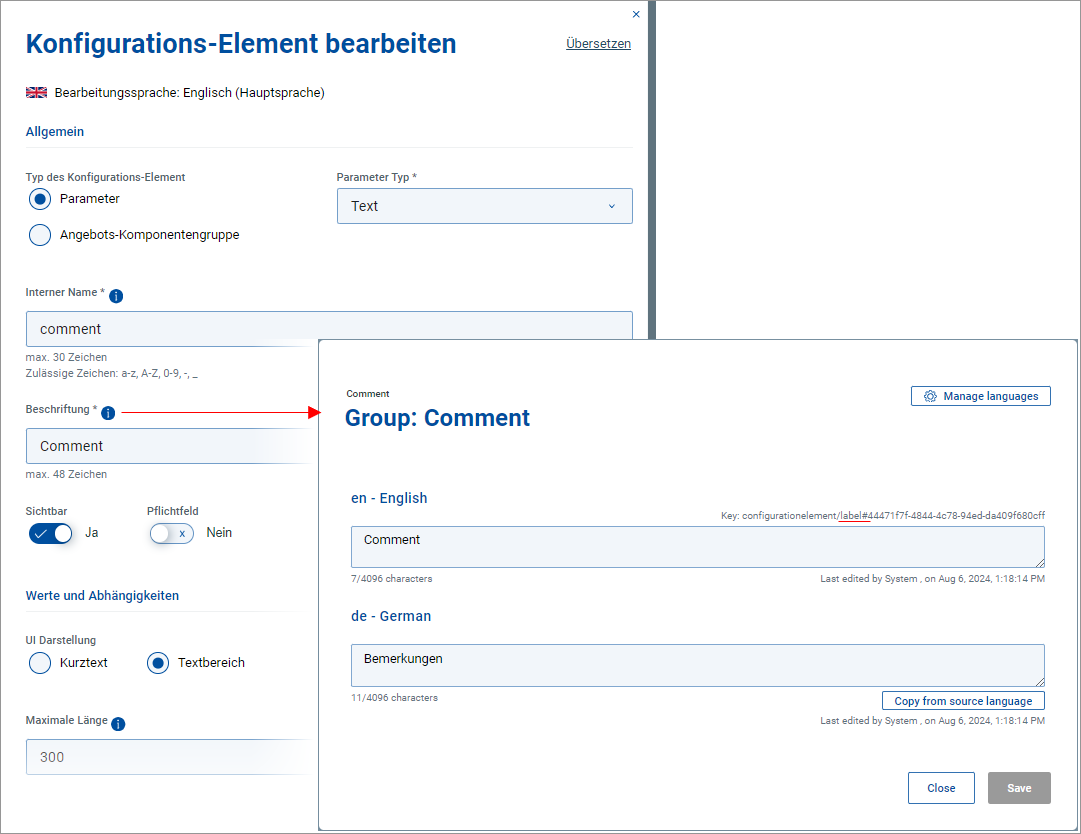
Task: Open the Parameter Typ dropdown
Action: [485, 206]
